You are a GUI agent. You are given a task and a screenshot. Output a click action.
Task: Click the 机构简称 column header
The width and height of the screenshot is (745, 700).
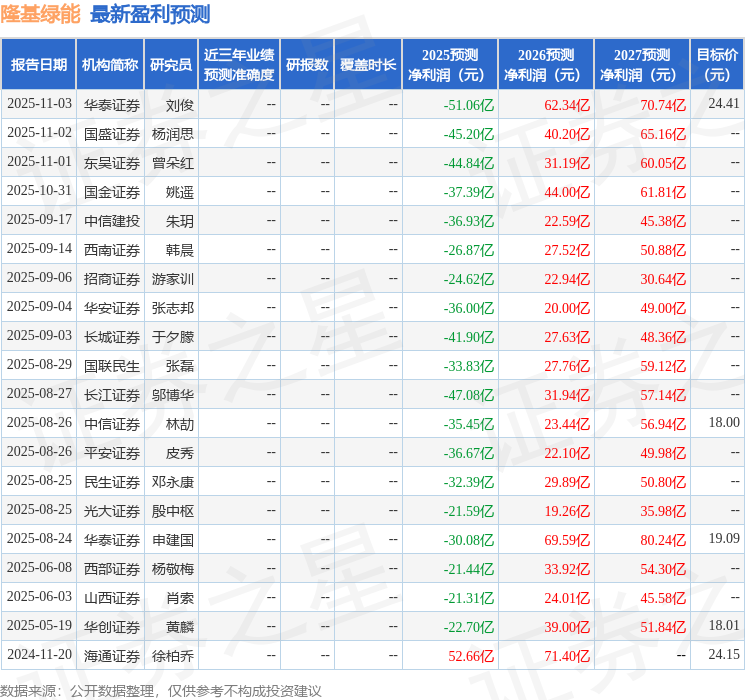(x=110, y=64)
